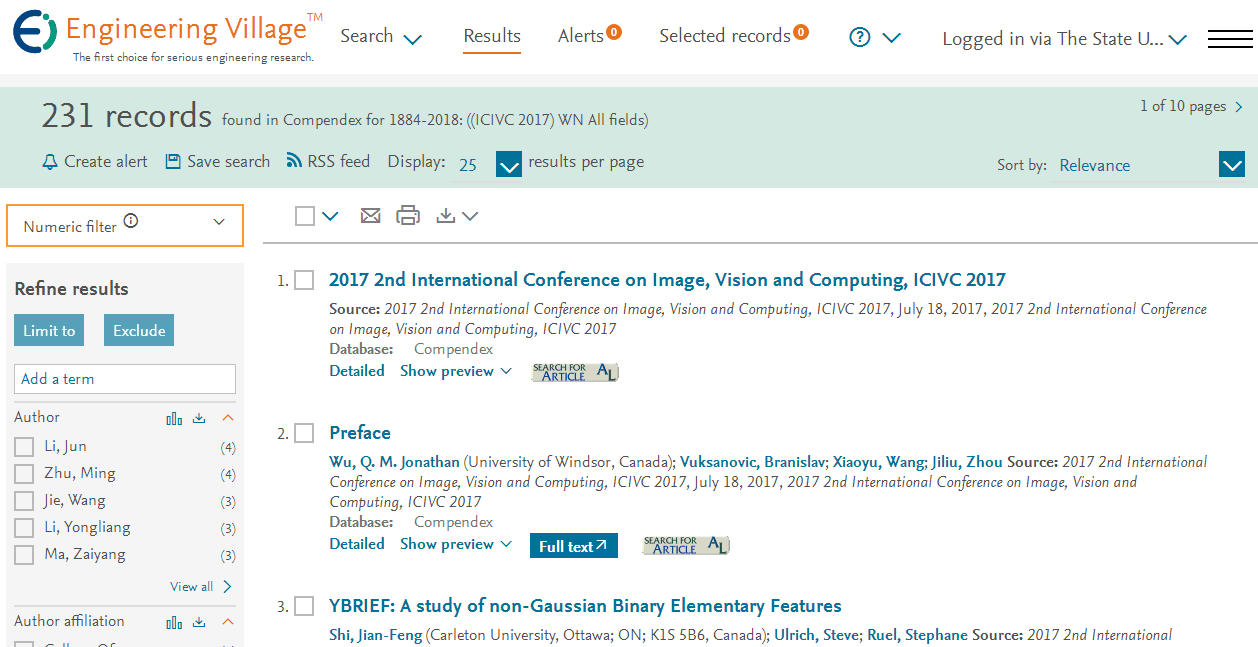Screen dimensions: 1258x647
Task: Click the Numeric filter info icon
Action: [x=131, y=222]
